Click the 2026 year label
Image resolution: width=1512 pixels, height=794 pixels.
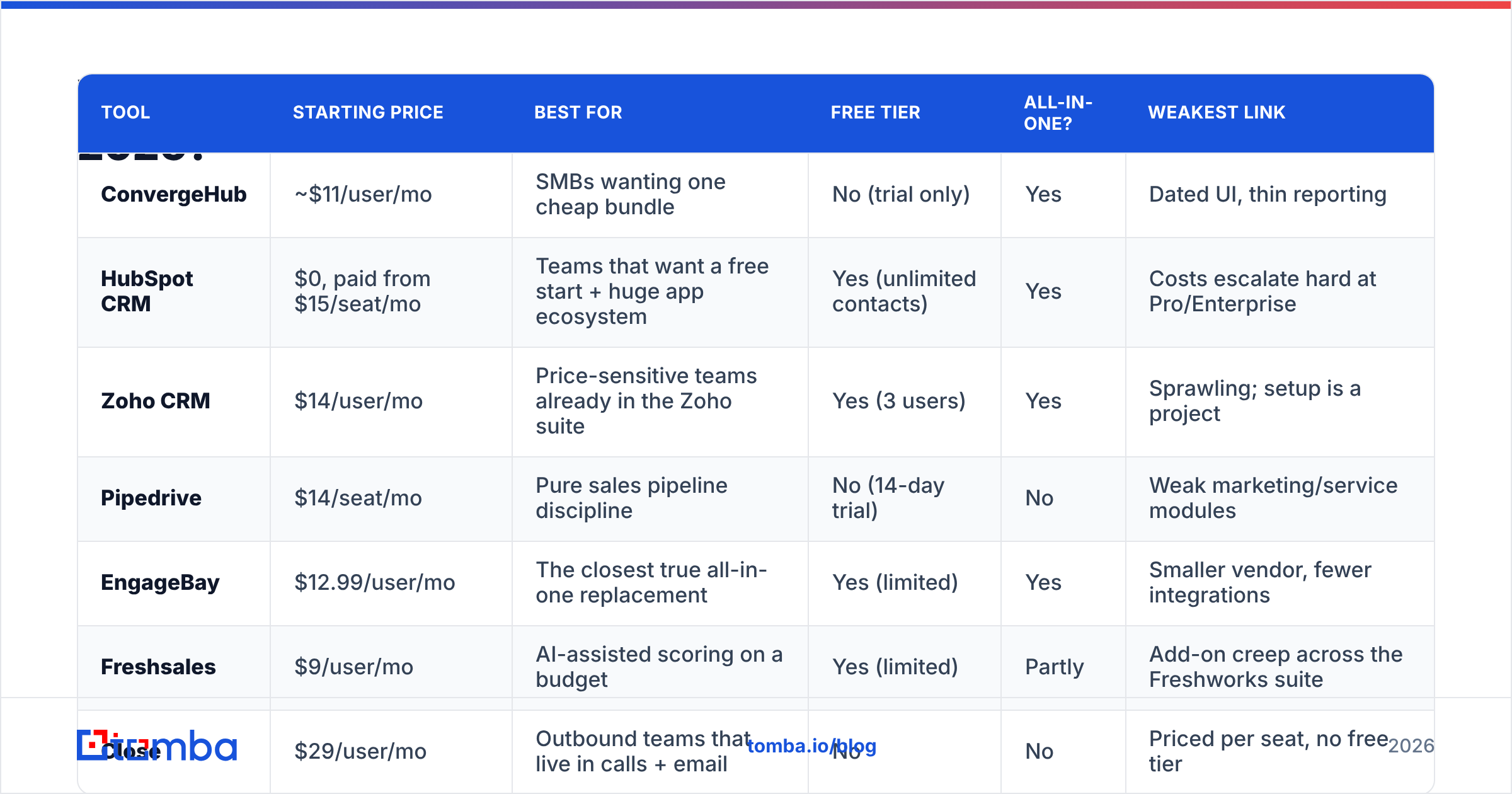pos(1411,746)
